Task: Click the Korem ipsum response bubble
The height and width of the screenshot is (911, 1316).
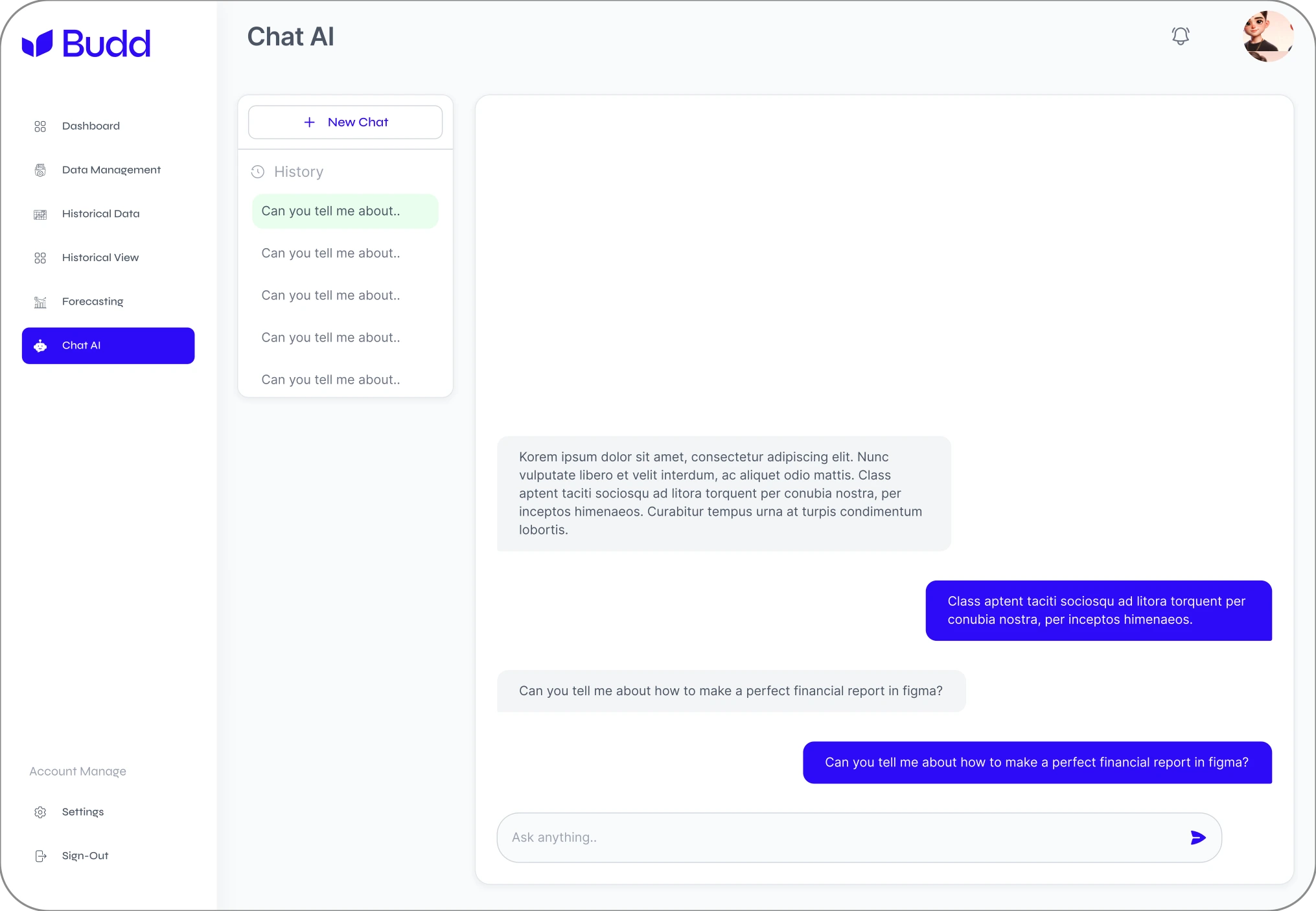Action: click(x=724, y=493)
